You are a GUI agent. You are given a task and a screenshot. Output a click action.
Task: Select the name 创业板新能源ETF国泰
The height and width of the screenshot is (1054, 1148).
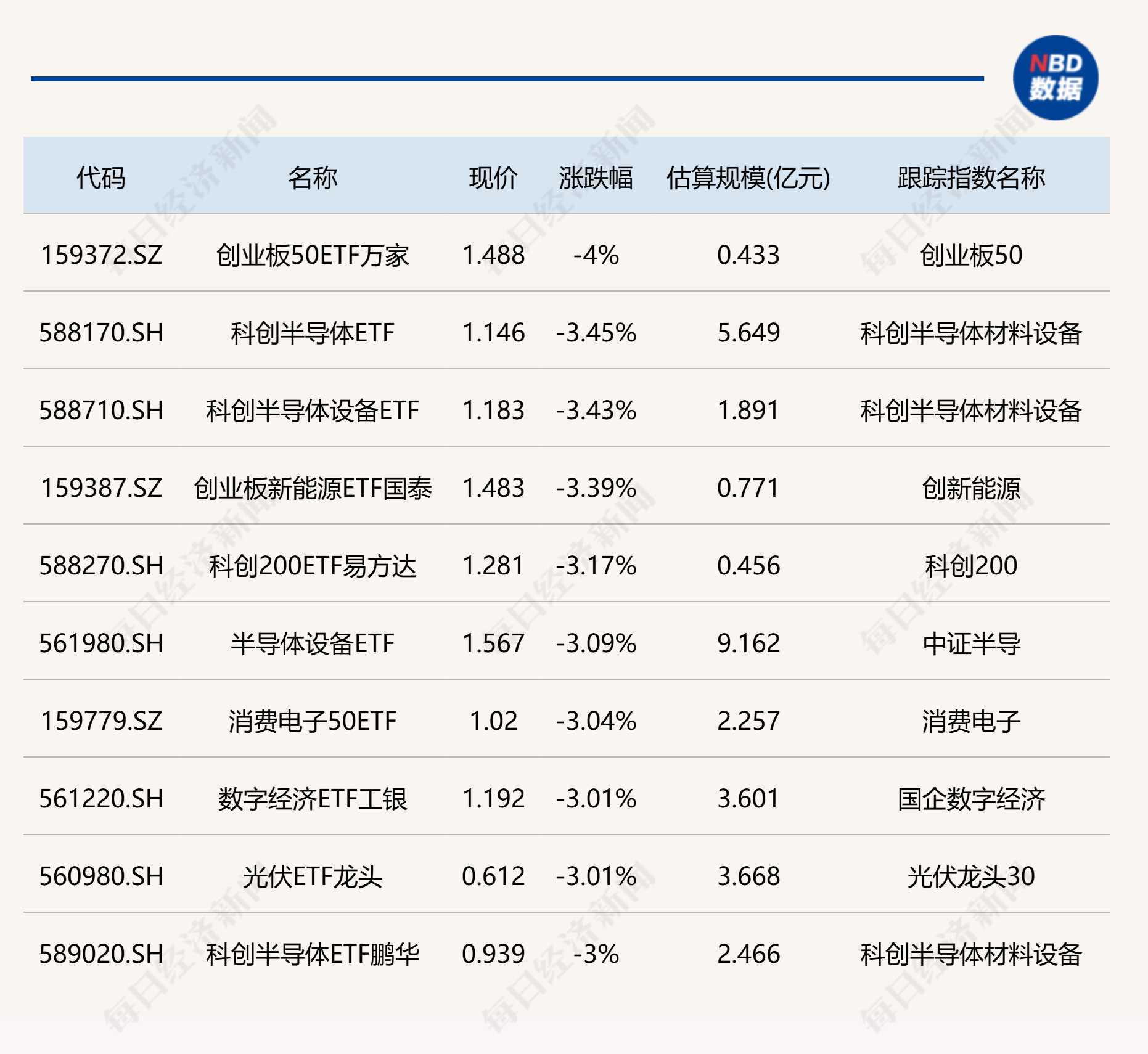pyautogui.click(x=313, y=488)
